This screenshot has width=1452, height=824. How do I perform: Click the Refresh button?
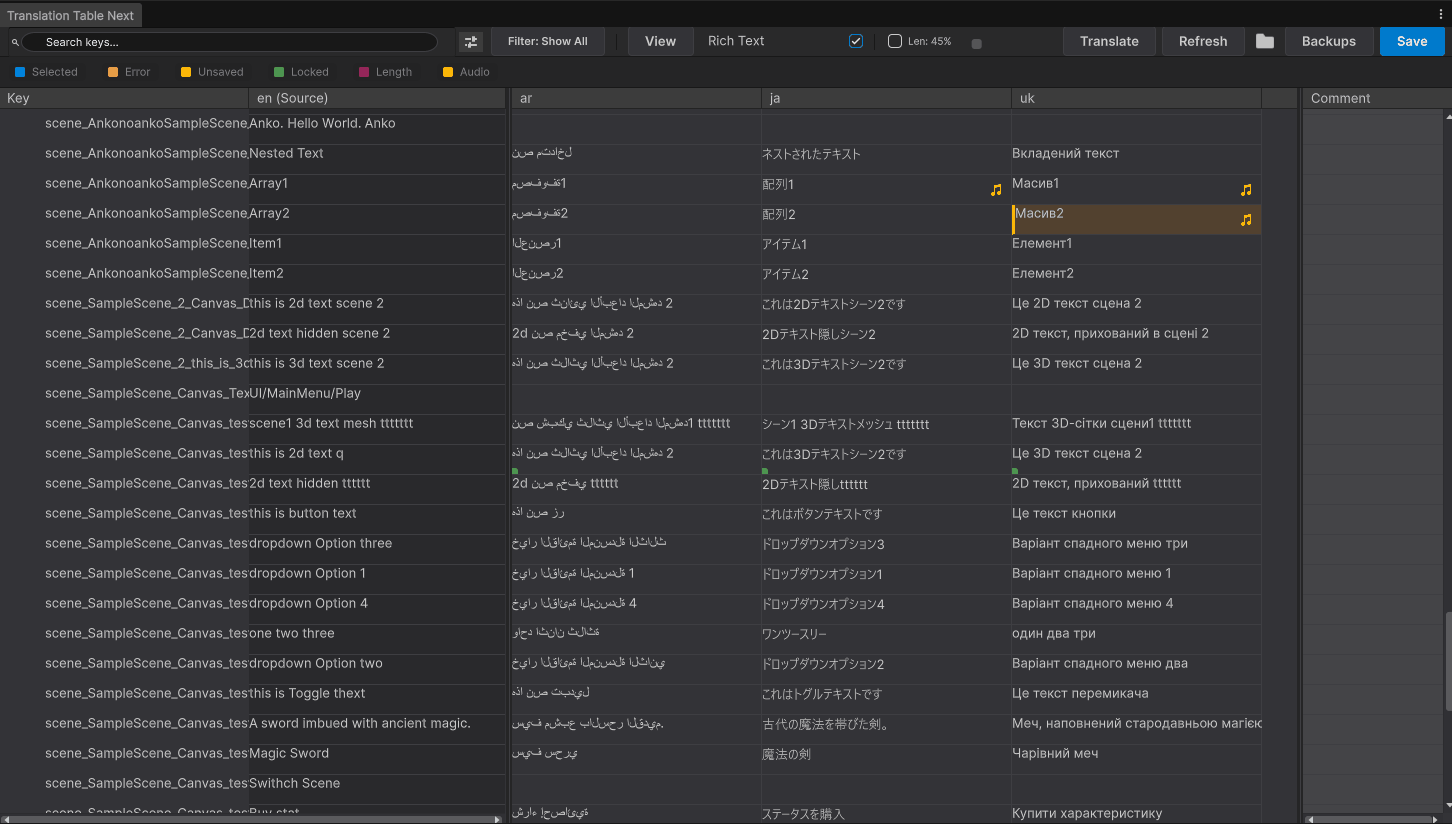1202,41
